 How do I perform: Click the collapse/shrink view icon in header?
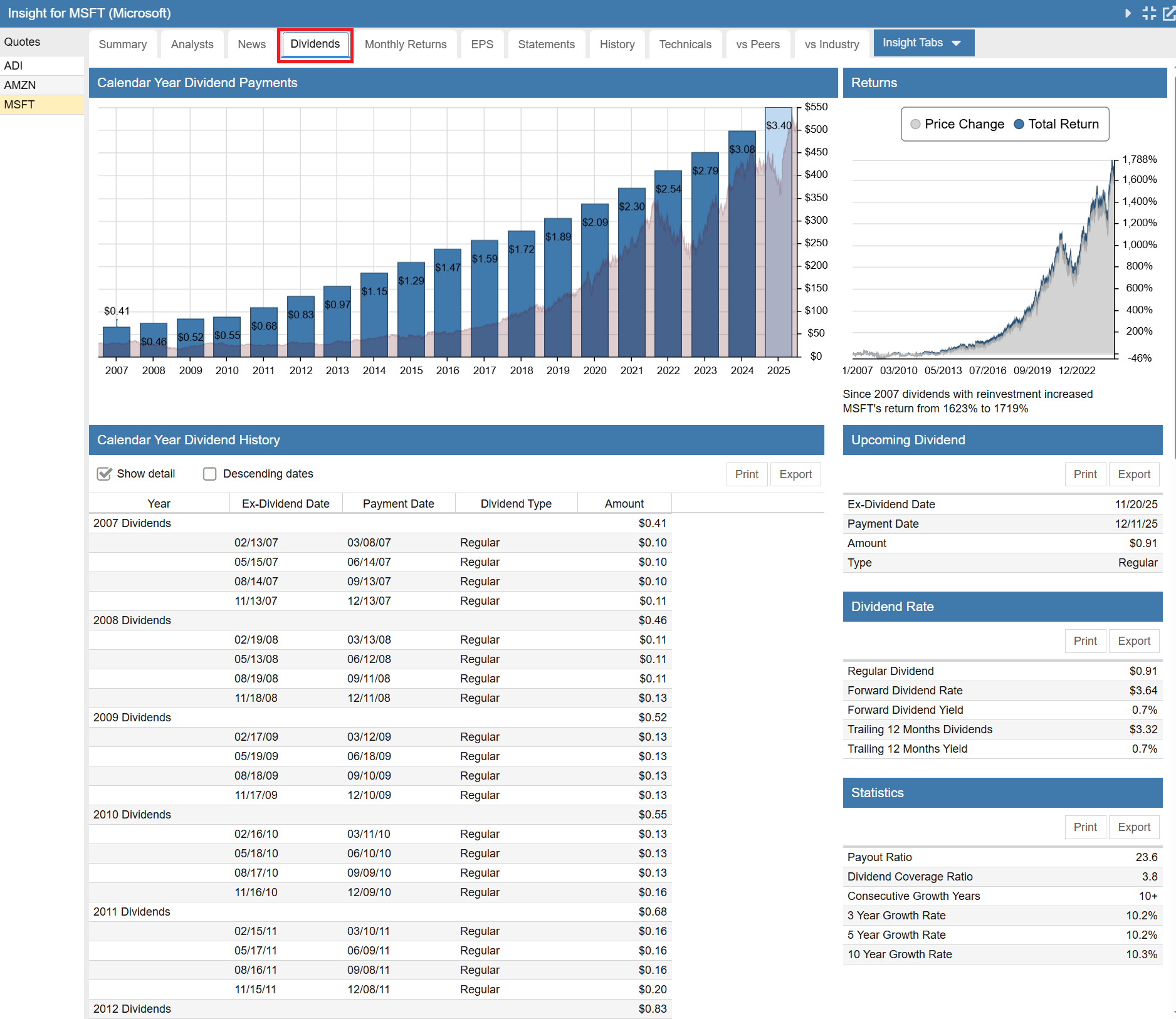click(x=1149, y=13)
